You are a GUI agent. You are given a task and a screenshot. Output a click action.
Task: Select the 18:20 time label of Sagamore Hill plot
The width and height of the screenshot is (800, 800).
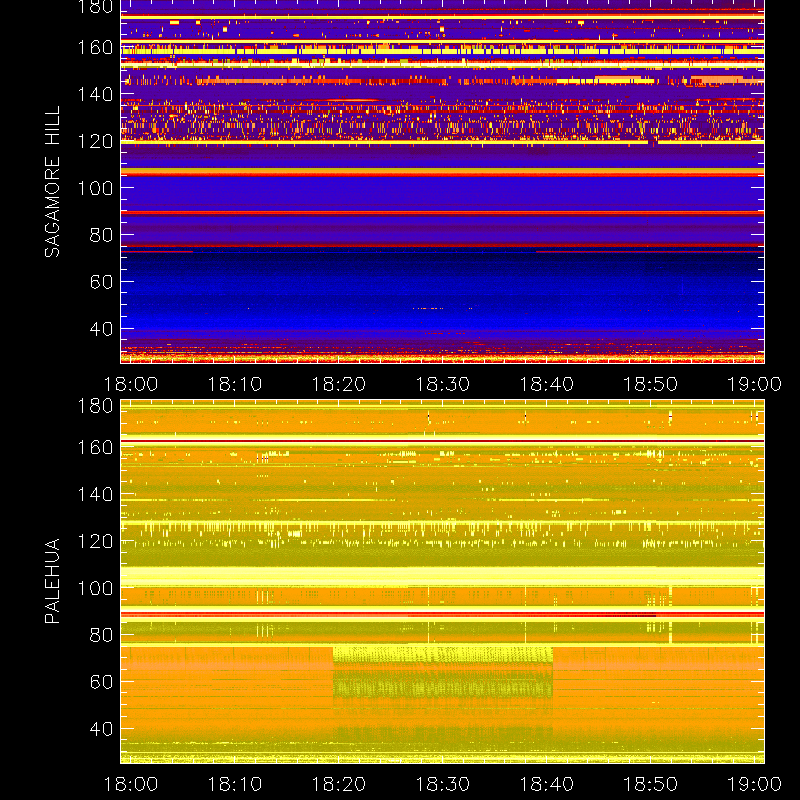pyautogui.click(x=339, y=384)
